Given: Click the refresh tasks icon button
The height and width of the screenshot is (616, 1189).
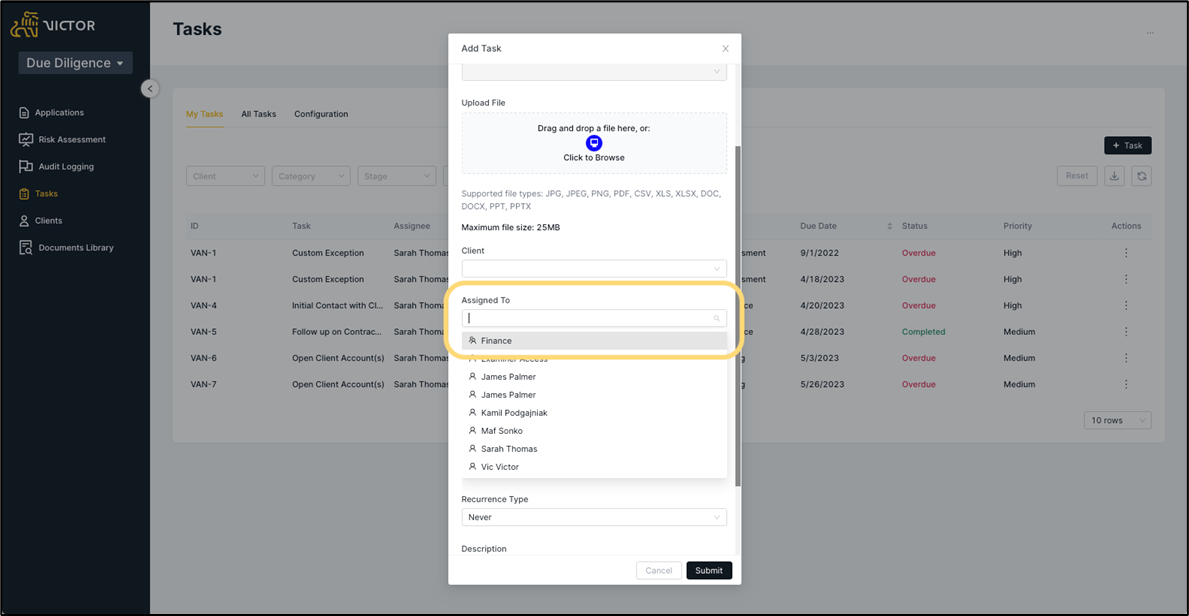Looking at the screenshot, I should coord(1141,176).
